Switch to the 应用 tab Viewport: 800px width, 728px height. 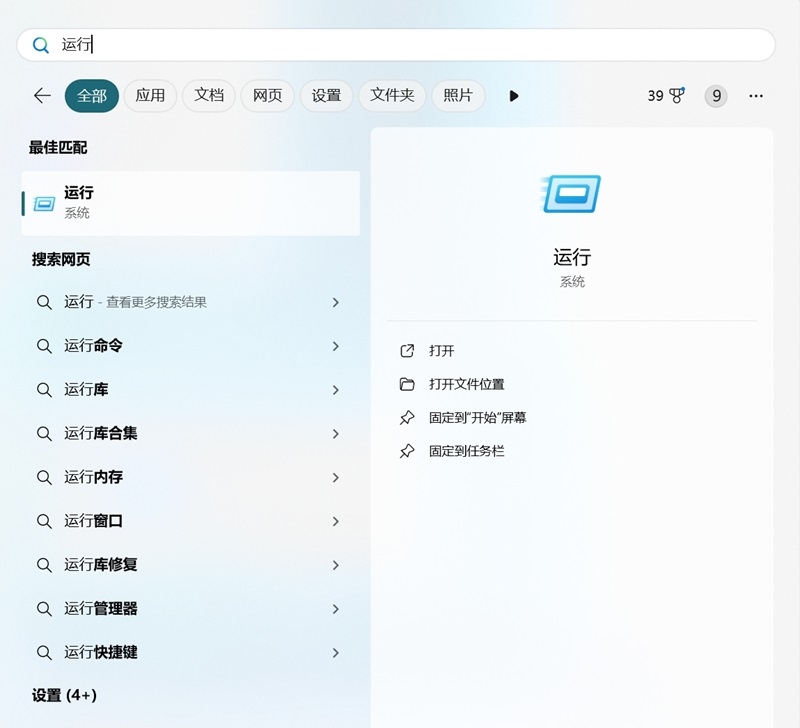(150, 95)
